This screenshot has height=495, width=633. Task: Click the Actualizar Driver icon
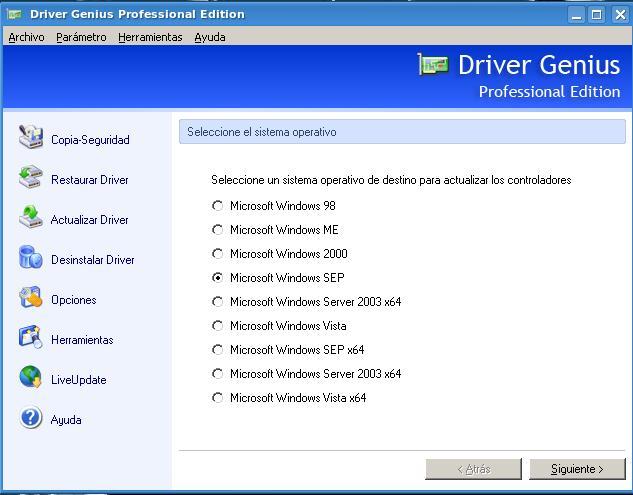click(31, 217)
